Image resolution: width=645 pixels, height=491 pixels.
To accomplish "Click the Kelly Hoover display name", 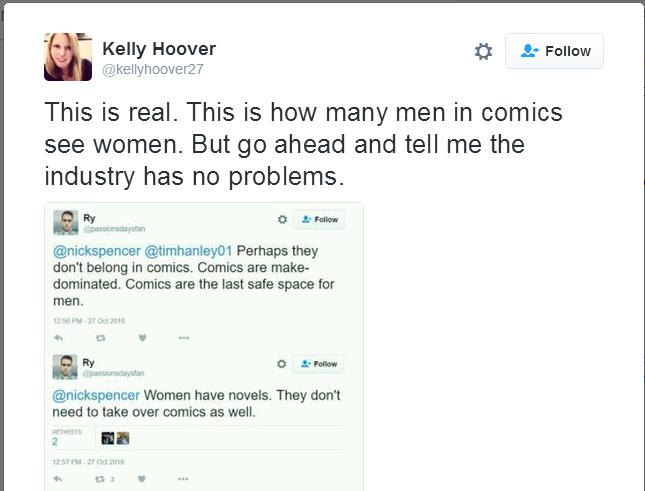I will (x=159, y=48).
